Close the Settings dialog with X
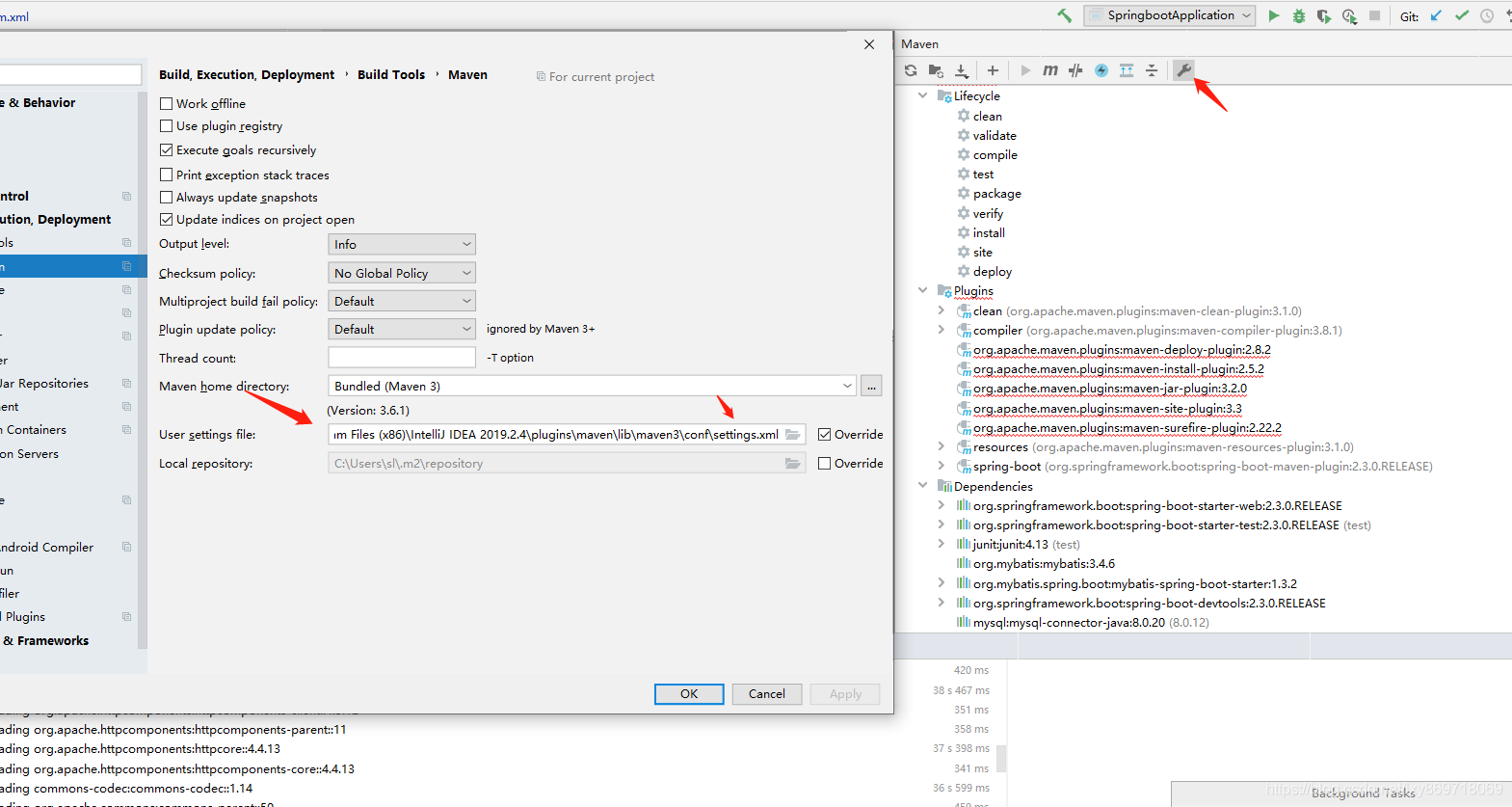The height and width of the screenshot is (807, 1512). pyautogui.click(x=869, y=44)
